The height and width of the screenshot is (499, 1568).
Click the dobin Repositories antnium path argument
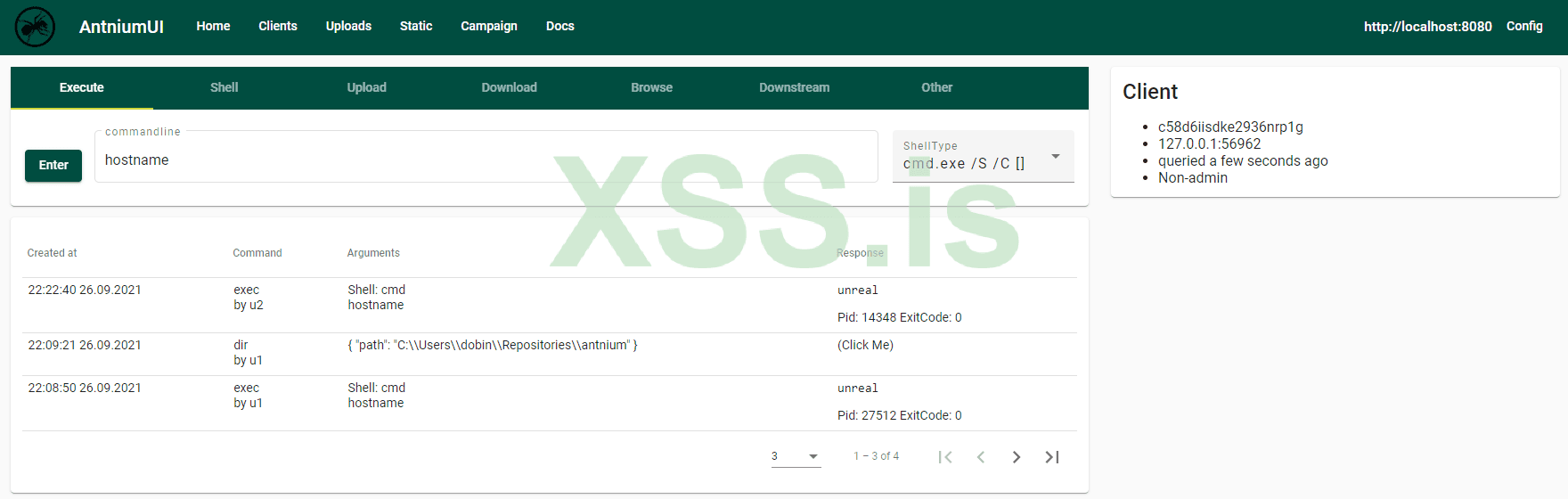point(493,345)
